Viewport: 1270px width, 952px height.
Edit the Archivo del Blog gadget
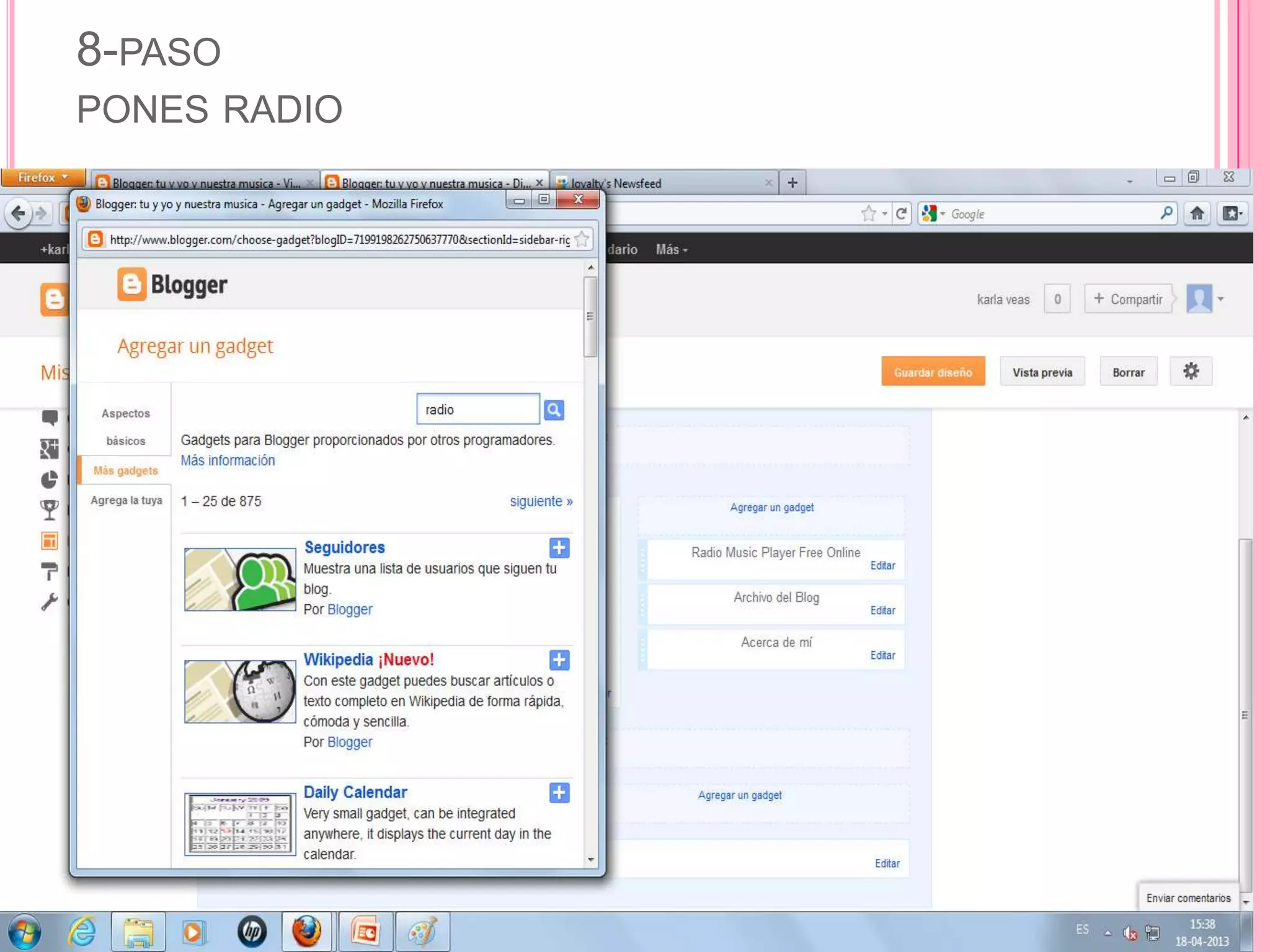[x=882, y=610]
